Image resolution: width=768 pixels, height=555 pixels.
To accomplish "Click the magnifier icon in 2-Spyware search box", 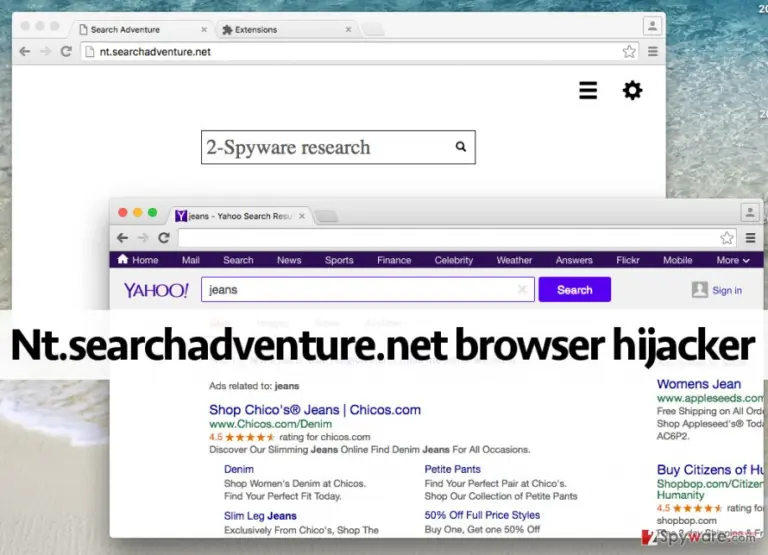I will click(x=460, y=146).
